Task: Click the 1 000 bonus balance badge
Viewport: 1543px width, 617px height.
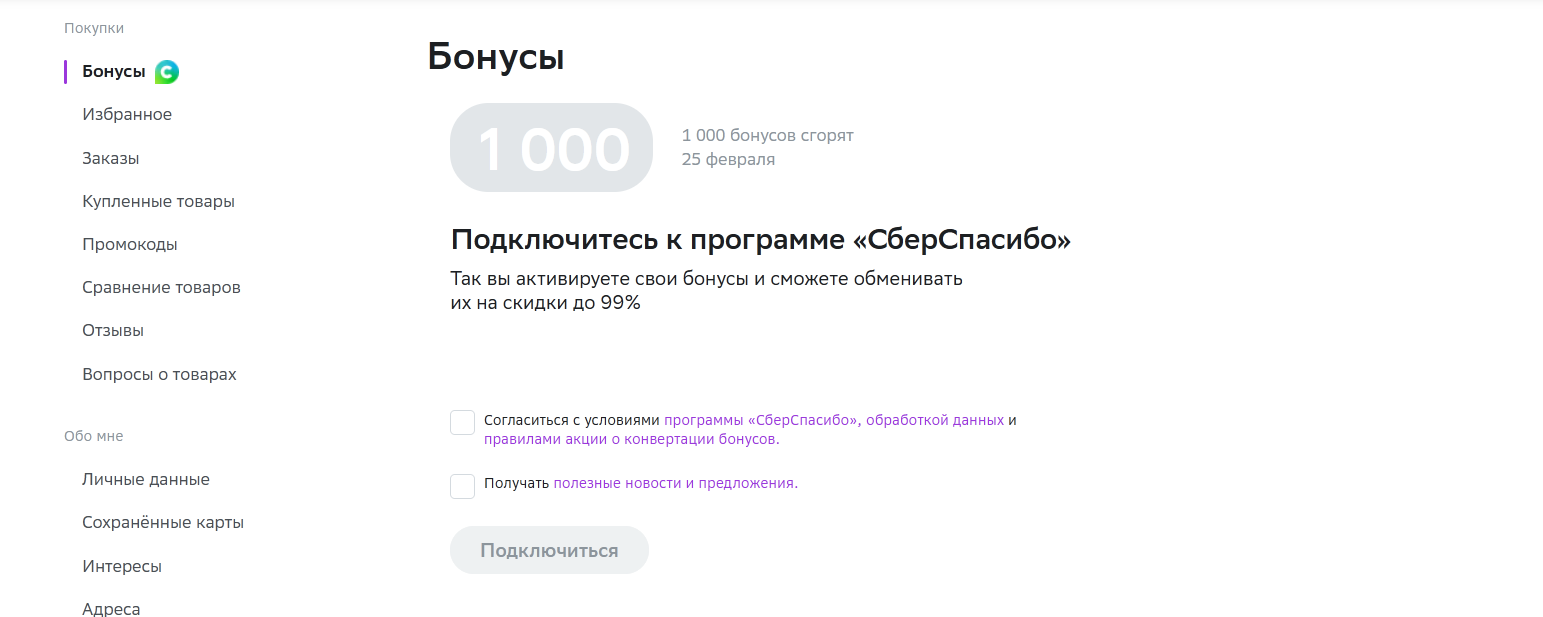Action: coord(551,147)
